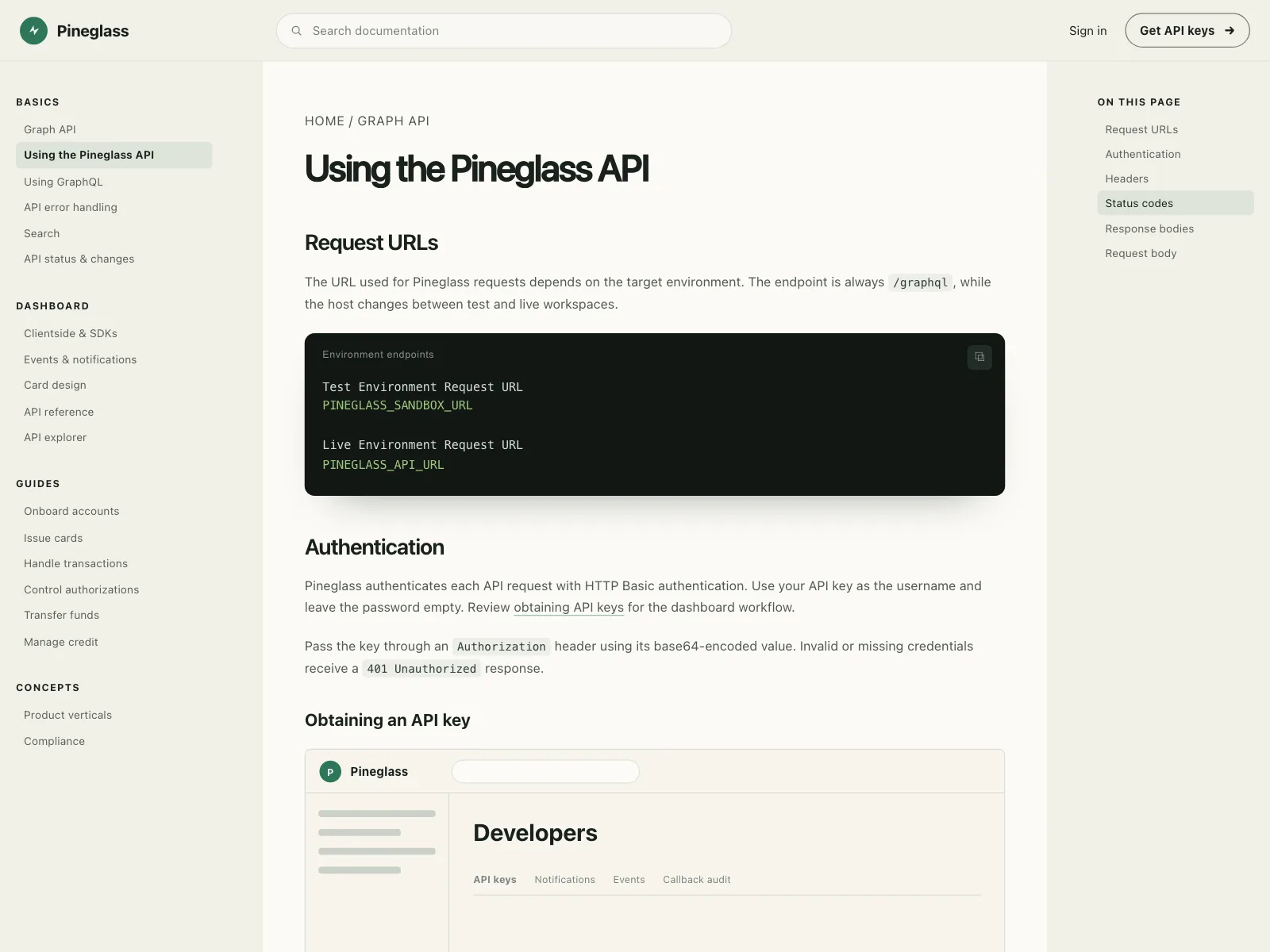This screenshot has height=952, width=1270.
Task: Go to Using GraphQL page
Action: (63, 182)
